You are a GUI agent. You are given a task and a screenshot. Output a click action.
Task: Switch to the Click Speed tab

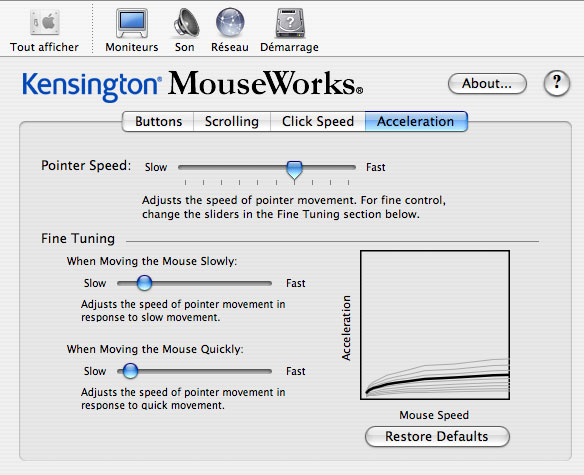point(318,121)
